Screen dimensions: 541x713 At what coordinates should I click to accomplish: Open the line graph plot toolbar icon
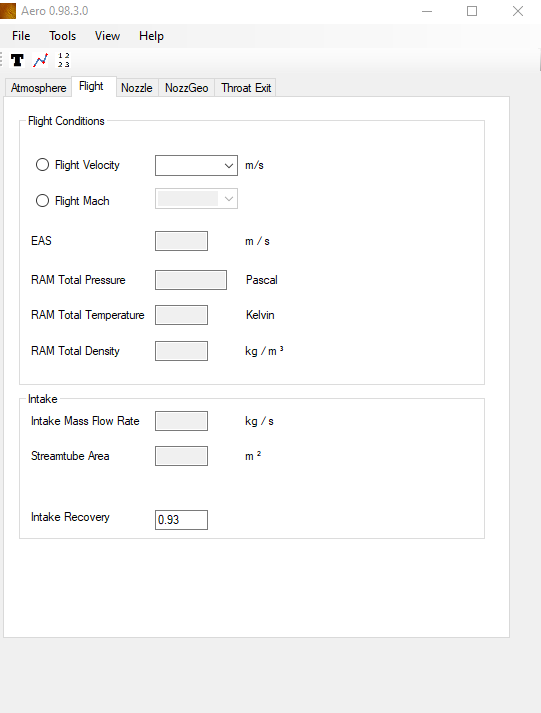click(40, 60)
